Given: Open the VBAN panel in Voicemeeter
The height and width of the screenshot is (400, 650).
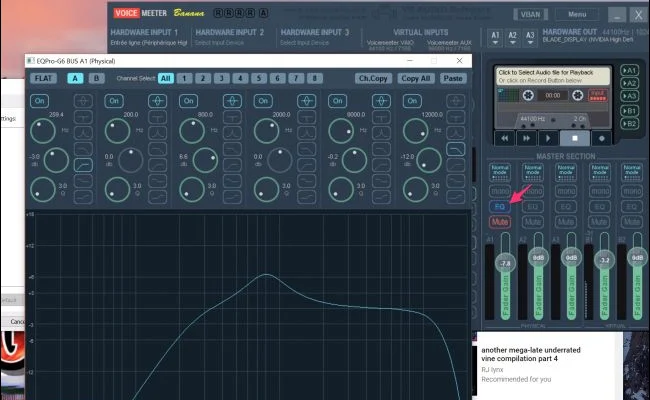Looking at the screenshot, I should pyautogui.click(x=530, y=15).
